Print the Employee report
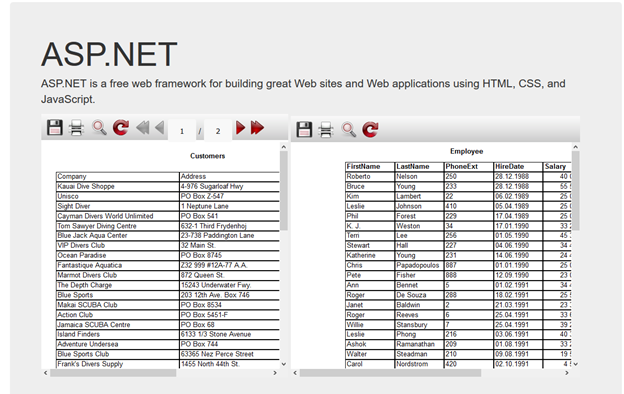 coord(326,130)
